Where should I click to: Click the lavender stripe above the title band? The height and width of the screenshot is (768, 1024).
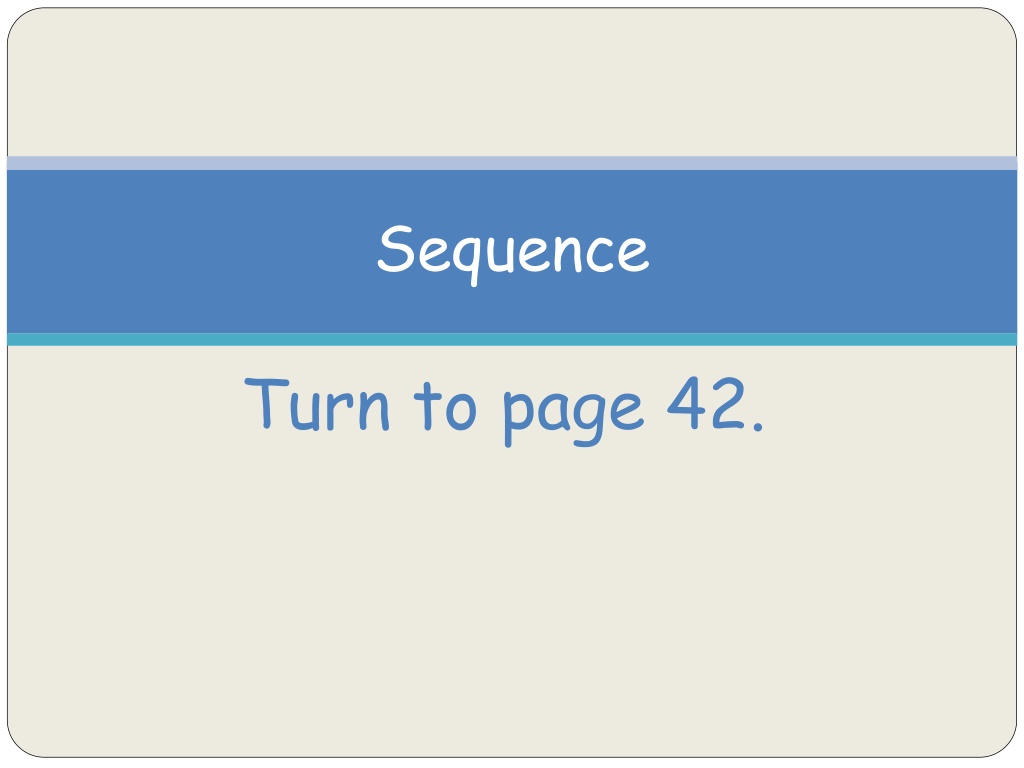click(512, 163)
